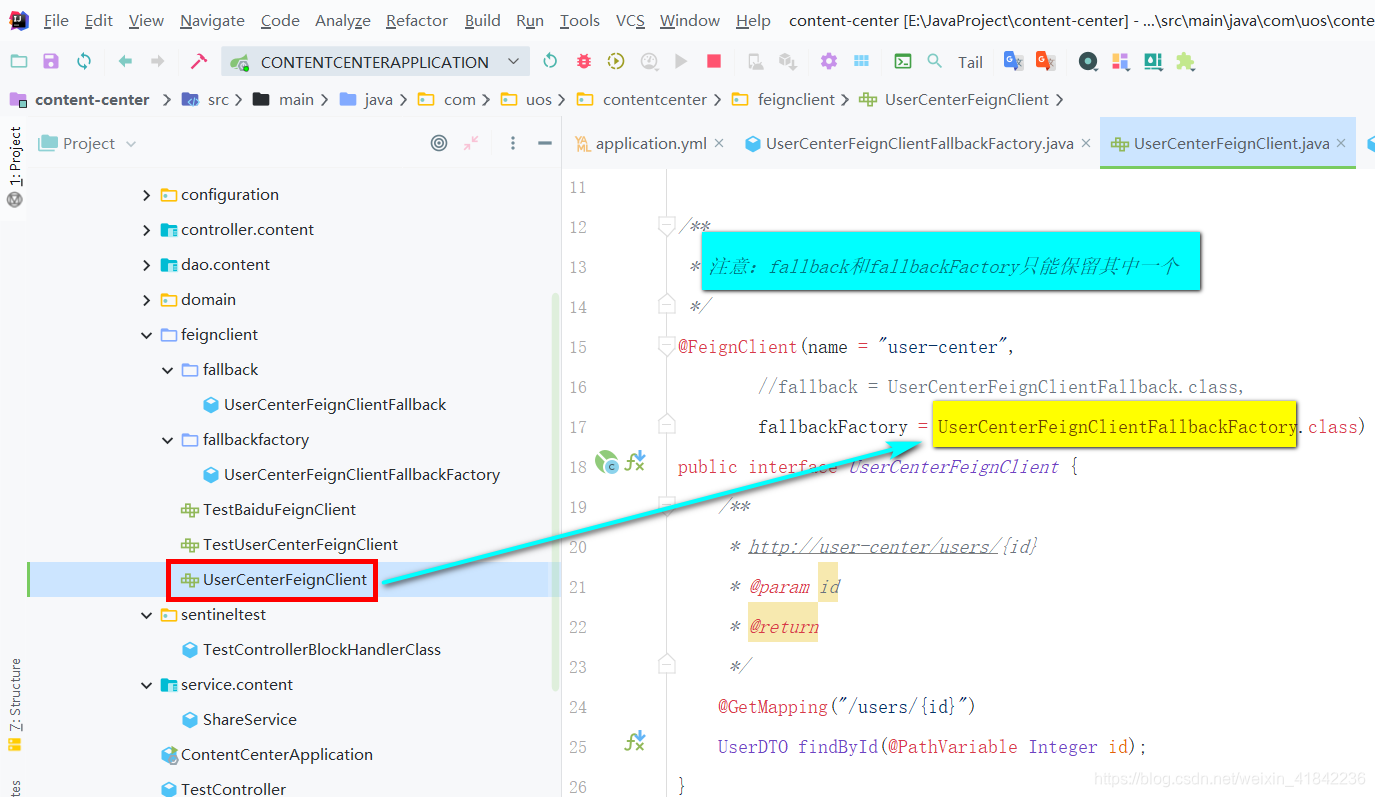Navigate Back with the left arrow
This screenshot has height=797, width=1375.
(x=125, y=62)
